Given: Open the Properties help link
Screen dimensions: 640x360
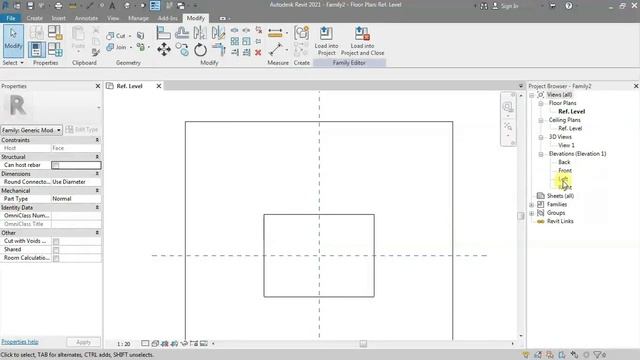Looking at the screenshot, I should tap(20, 342).
